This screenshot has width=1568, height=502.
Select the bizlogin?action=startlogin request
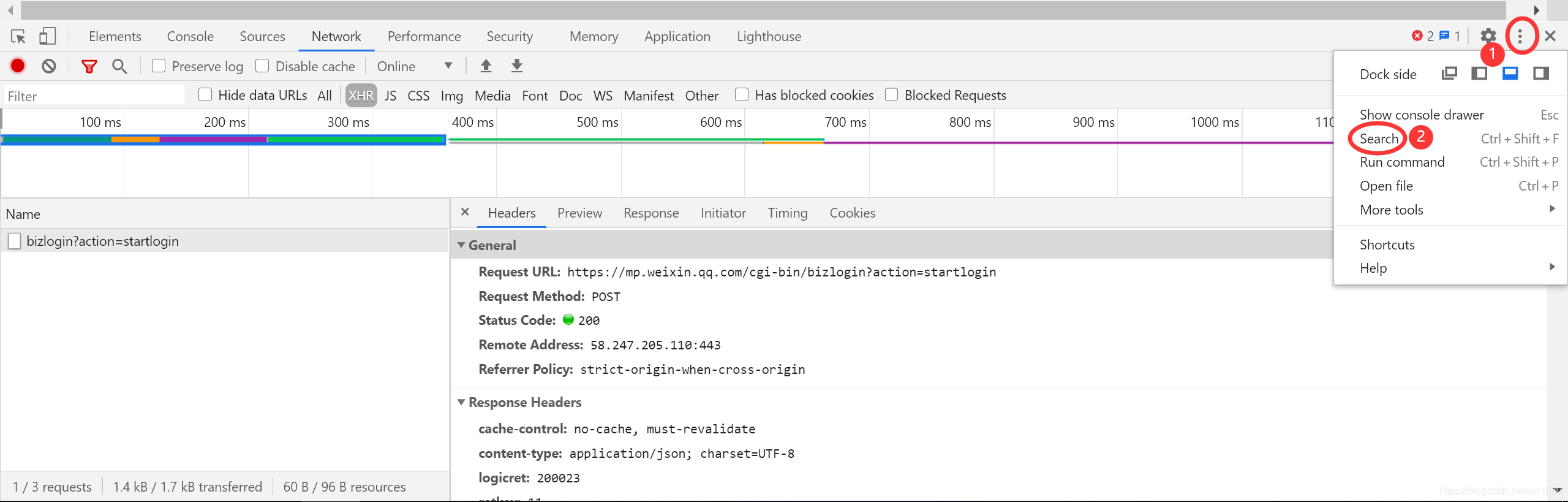point(102,241)
